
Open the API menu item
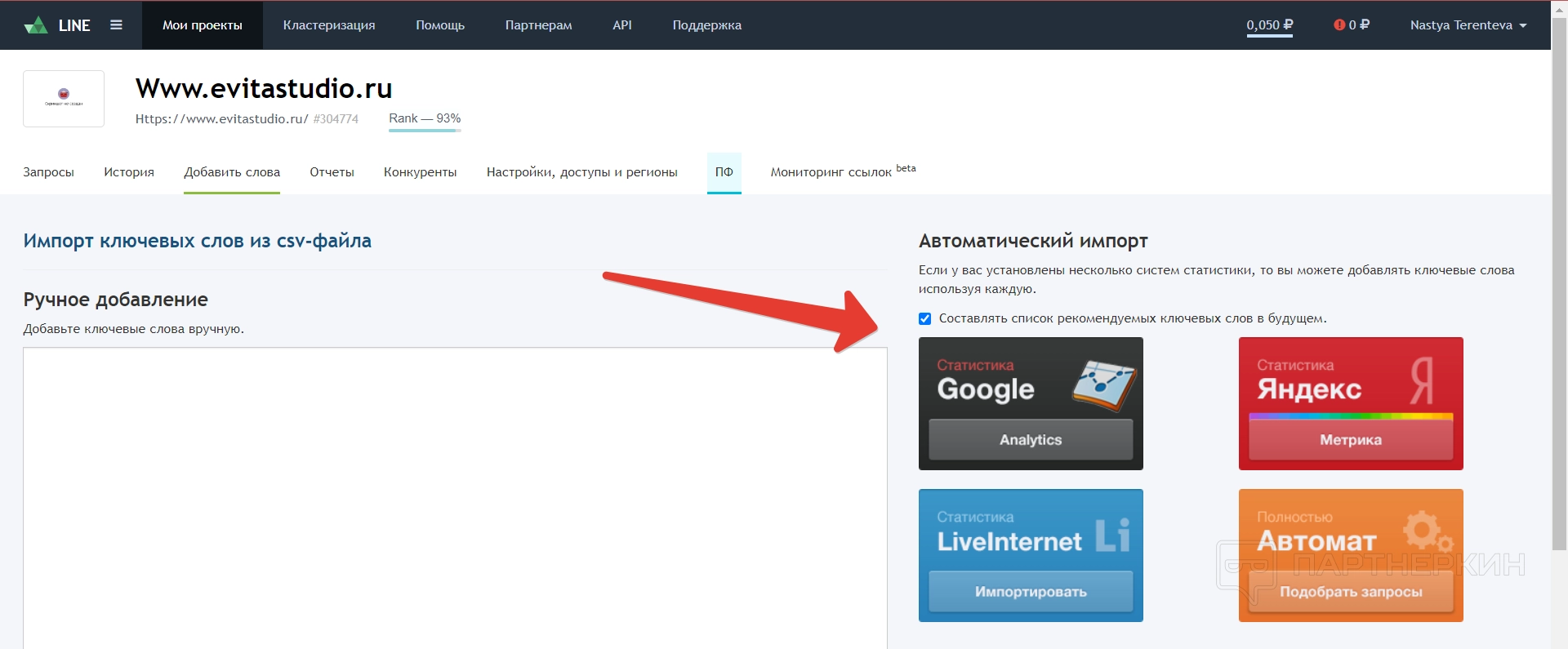tap(622, 25)
